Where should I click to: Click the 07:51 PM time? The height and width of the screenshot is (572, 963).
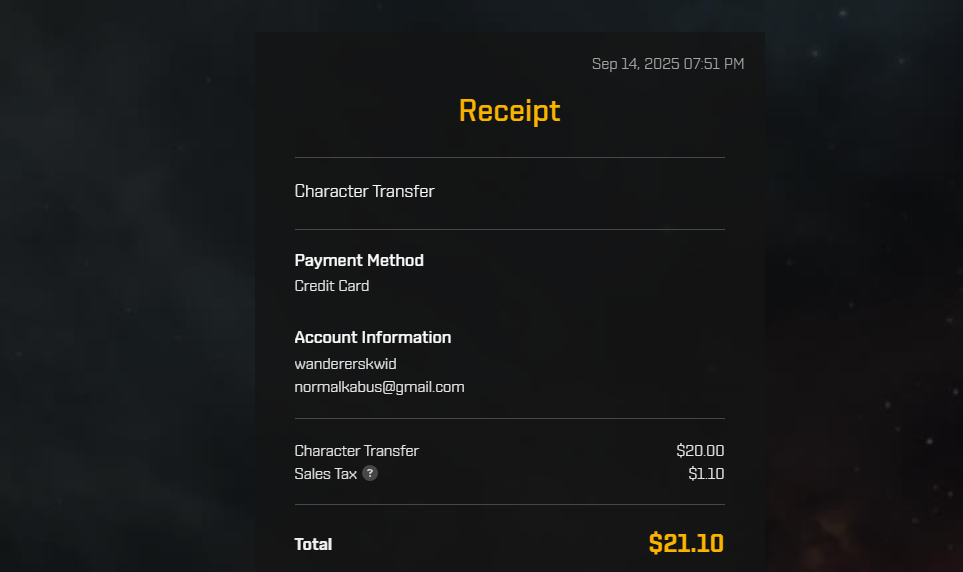pos(714,64)
